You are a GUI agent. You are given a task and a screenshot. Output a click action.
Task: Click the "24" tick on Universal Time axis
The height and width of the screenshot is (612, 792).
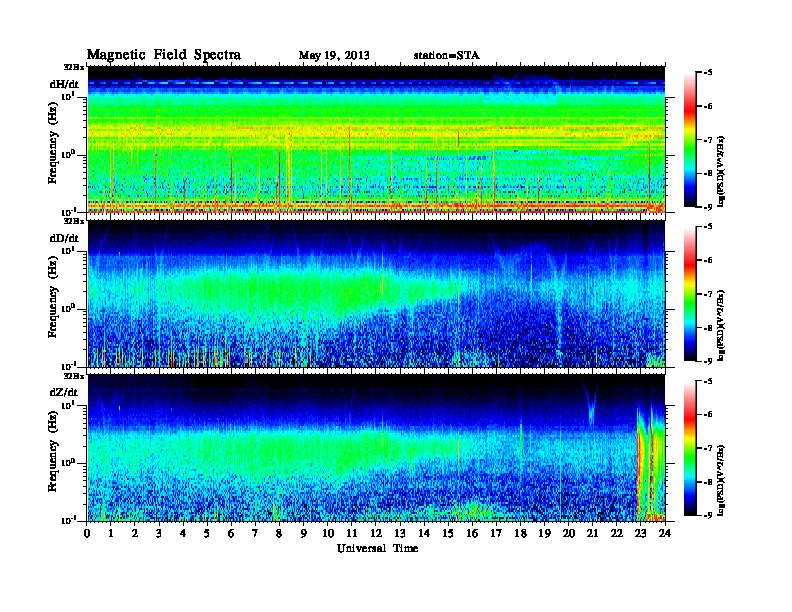[x=665, y=533]
